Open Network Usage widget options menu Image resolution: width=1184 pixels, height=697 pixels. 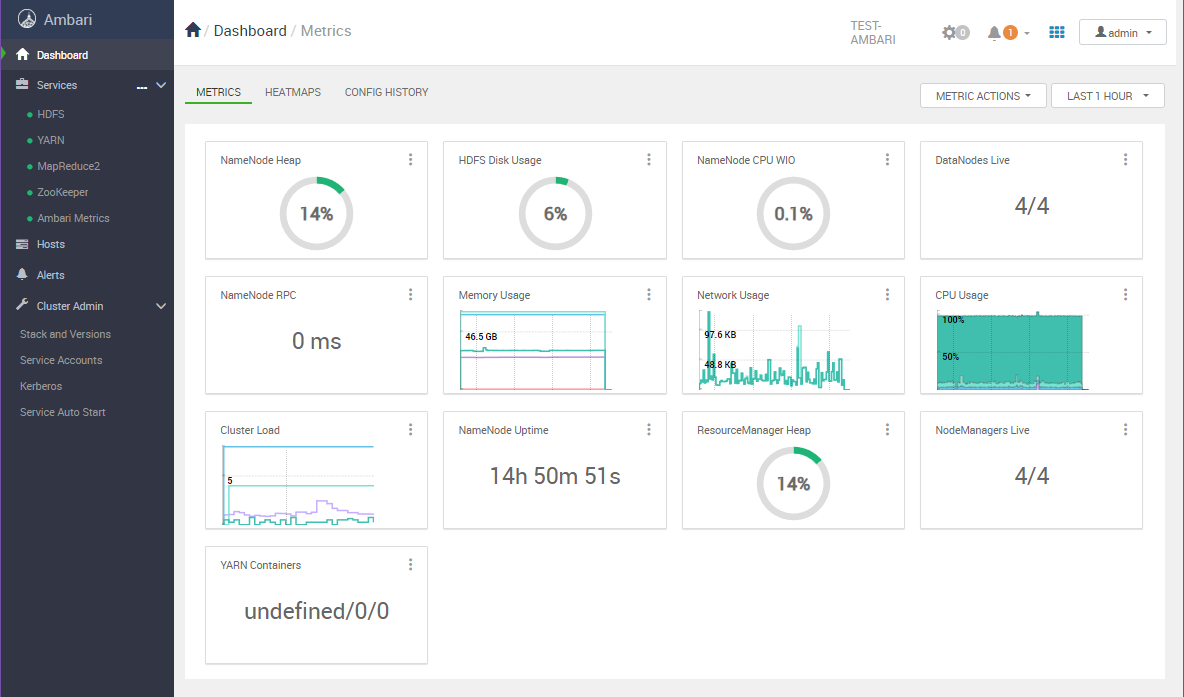pos(887,294)
